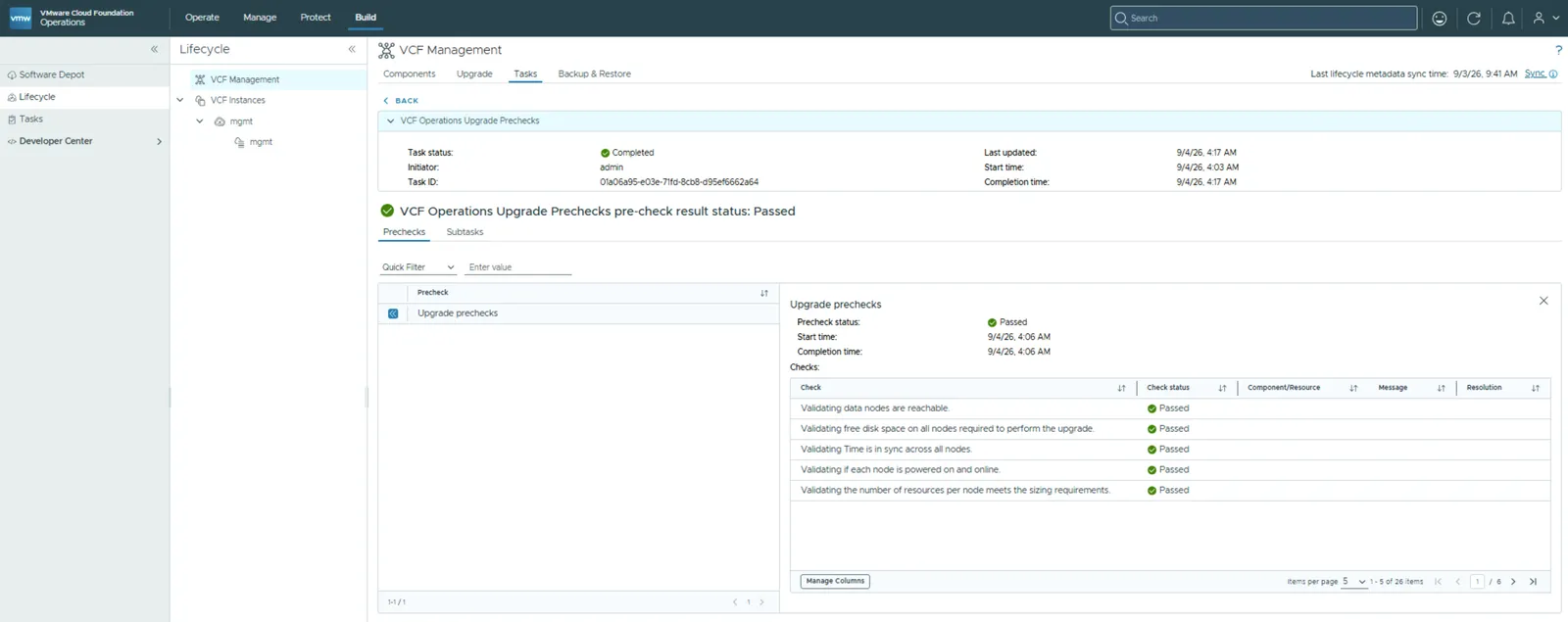Screen dimensions: 1568x622
Task: Switch to the Backup & Restore tab
Action: [594, 74]
